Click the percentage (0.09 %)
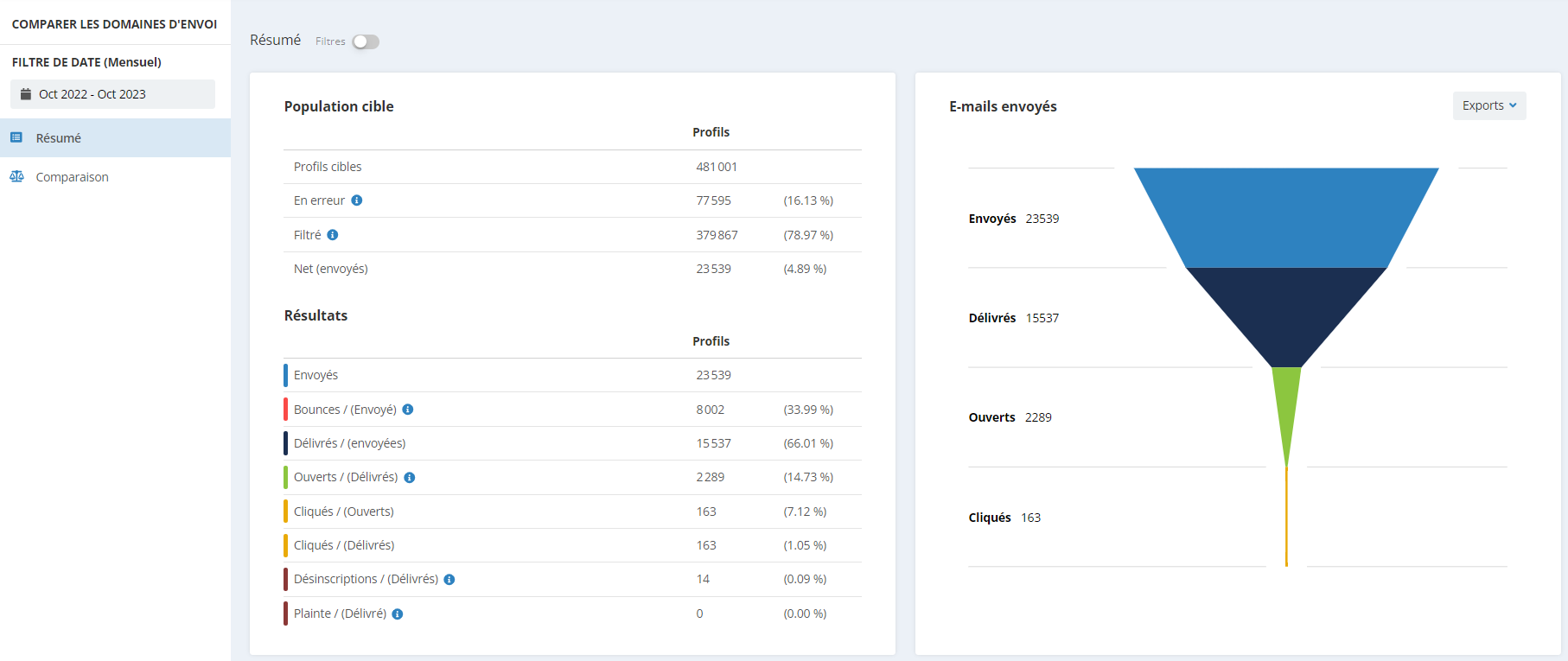Viewport: 1568px width, 661px height. pyautogui.click(x=805, y=579)
